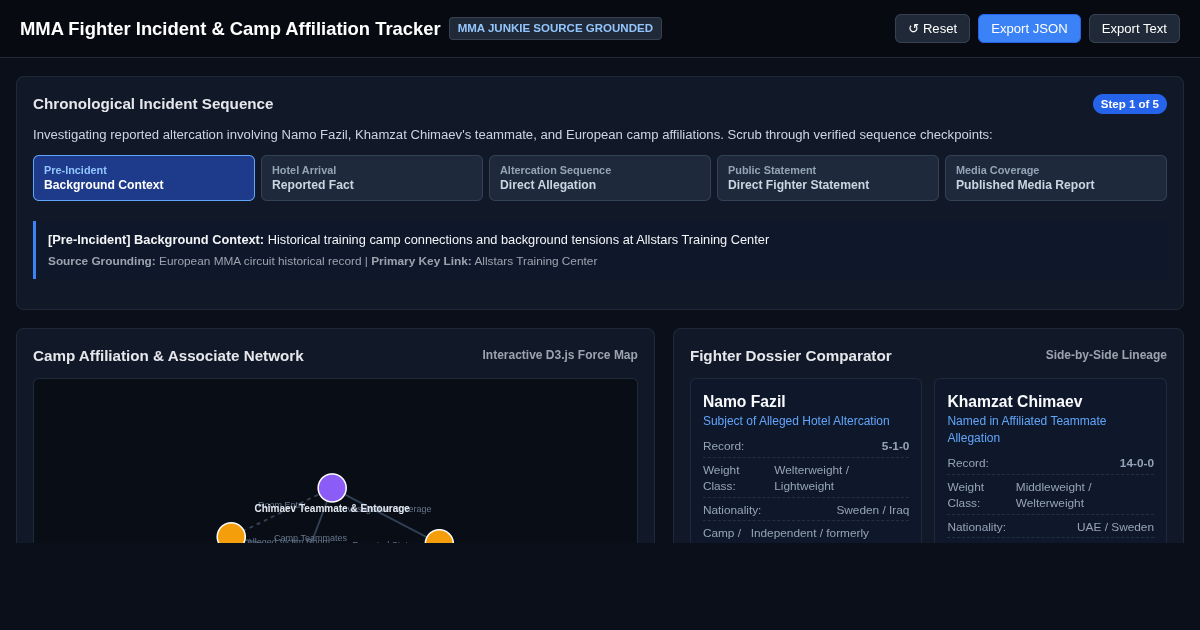This screenshot has height=630, width=1200.
Task: Click 'Subject of Alleged Hotel Altercation' subtitle
Action: 796,421
